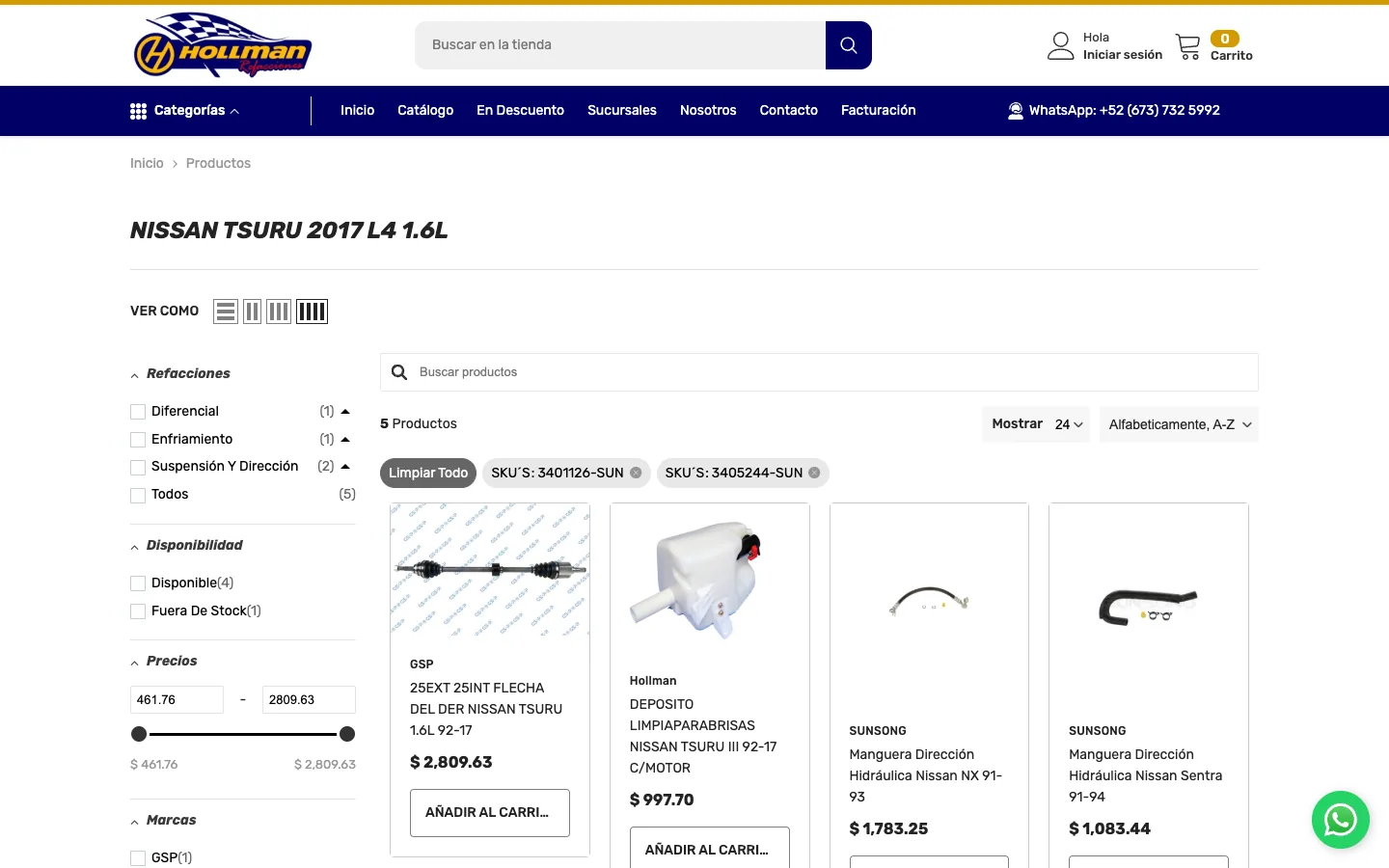Click Iniciar sesión link
The height and width of the screenshot is (868, 1389).
[x=1123, y=55]
